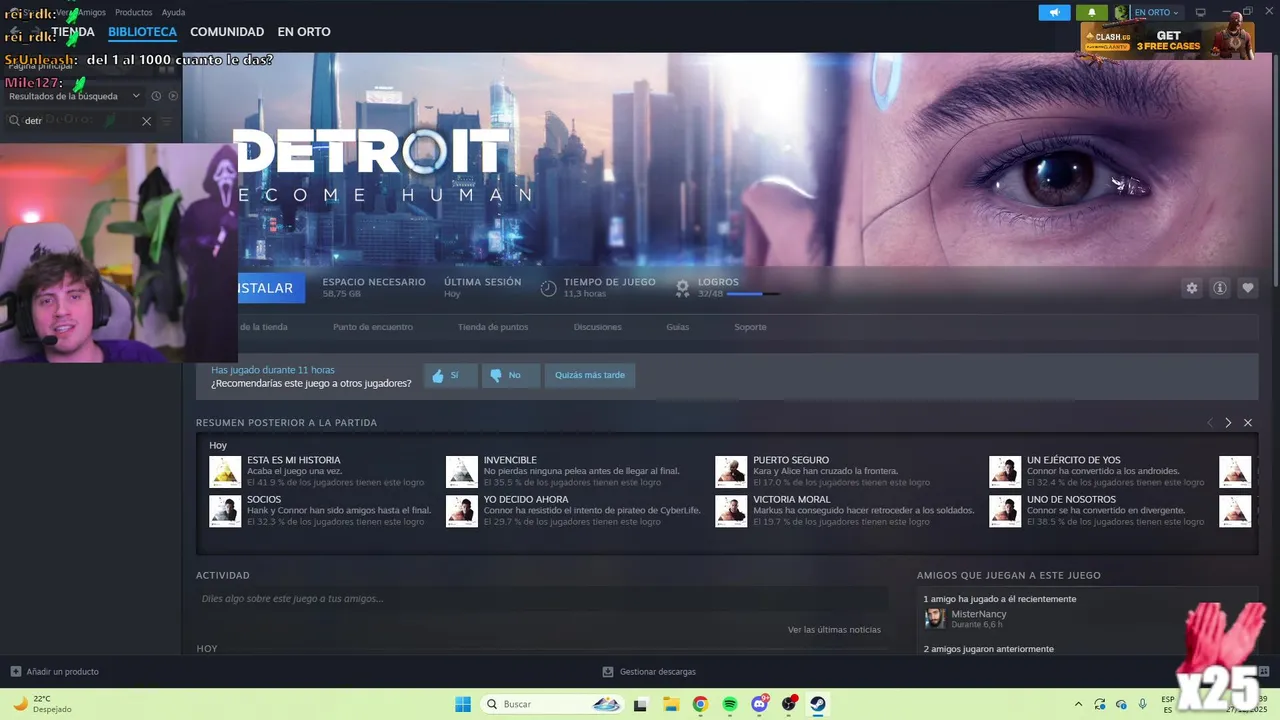Open Gestionar descargas
This screenshot has width=1280, height=720.
pyautogui.click(x=649, y=672)
